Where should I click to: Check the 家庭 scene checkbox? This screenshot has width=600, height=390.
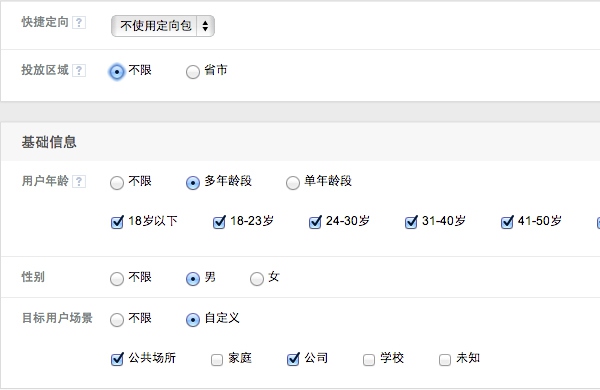(217, 359)
